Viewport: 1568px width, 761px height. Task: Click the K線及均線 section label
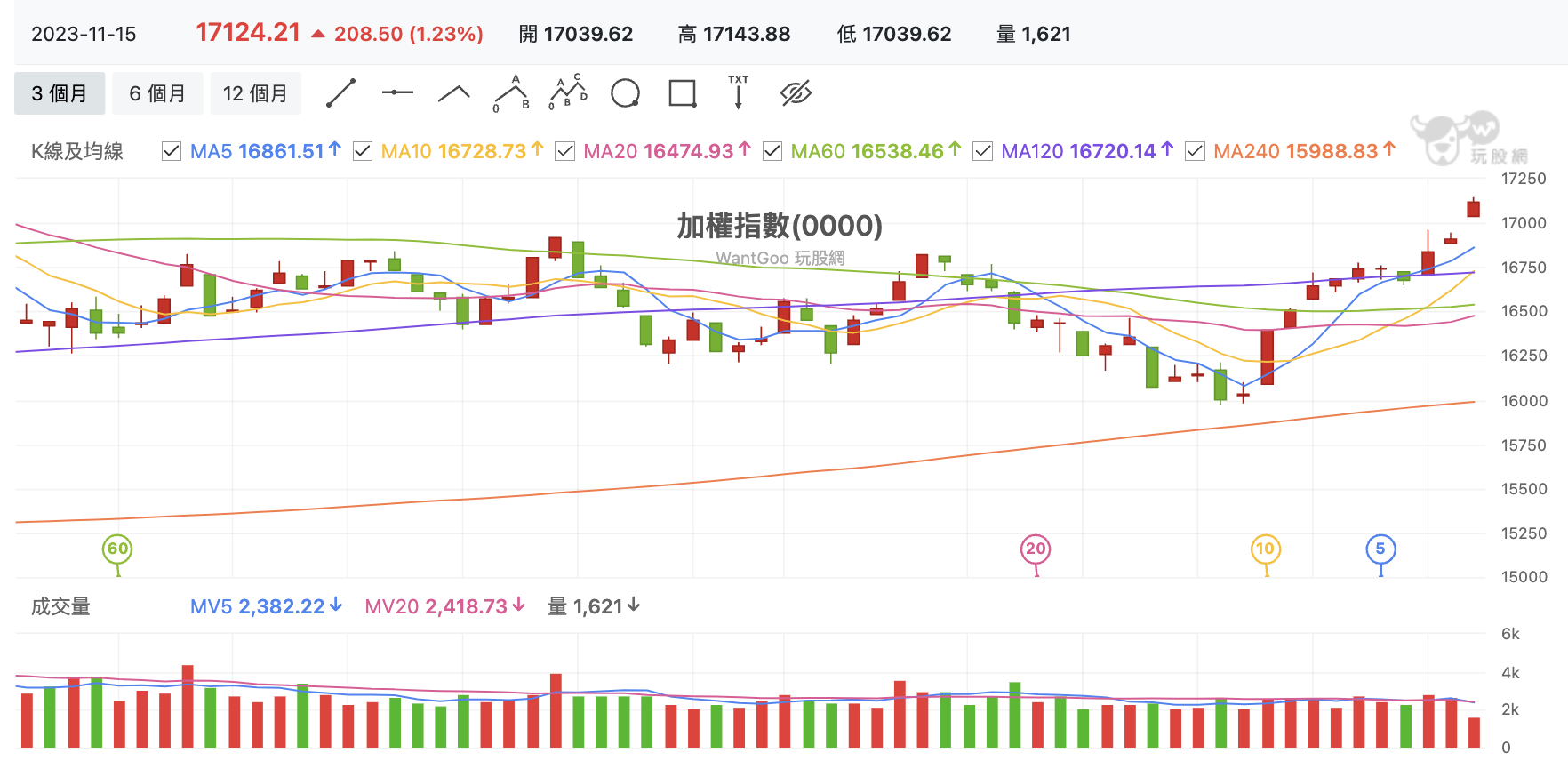click(x=77, y=152)
